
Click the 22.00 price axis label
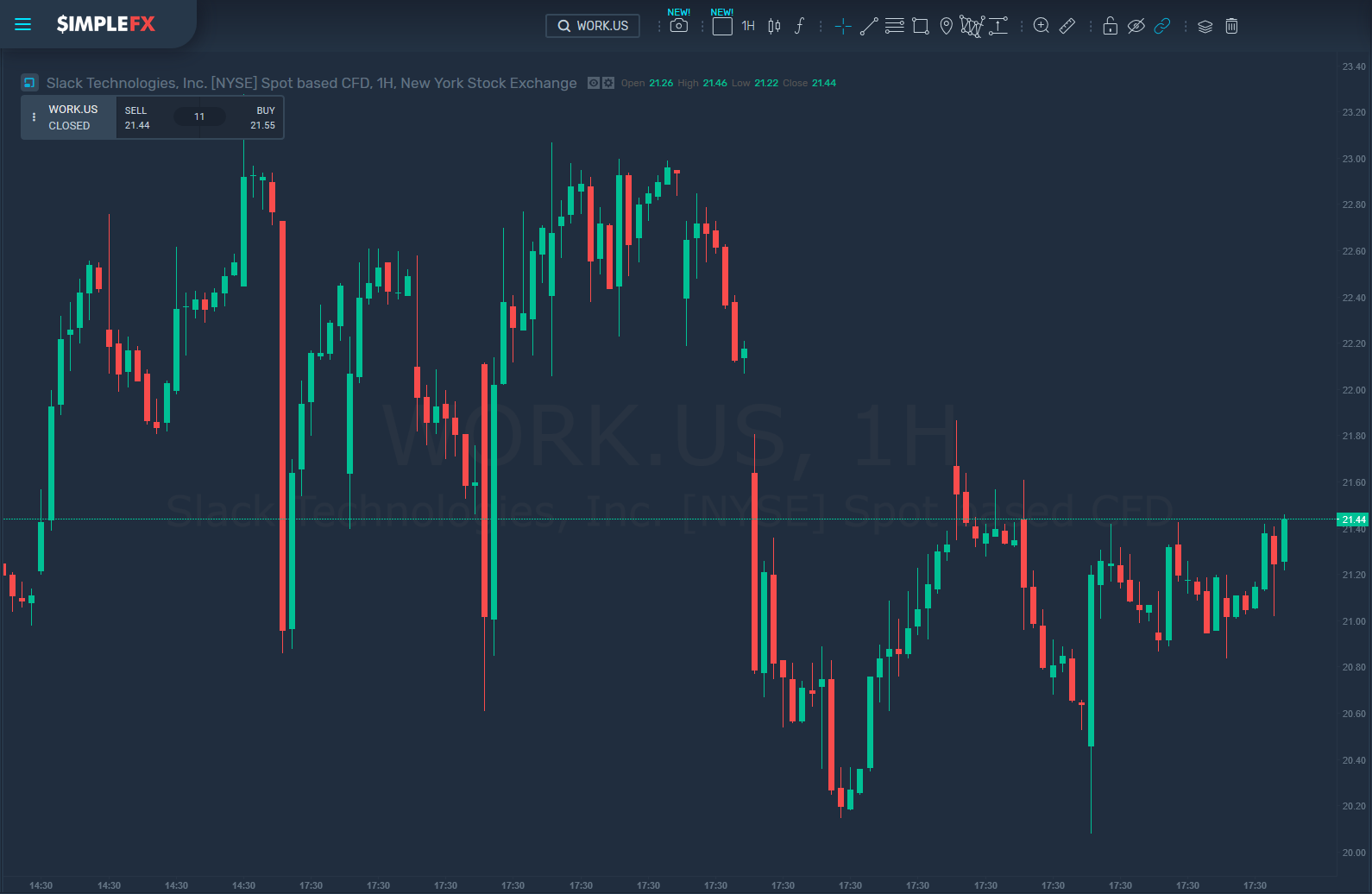[1354, 390]
